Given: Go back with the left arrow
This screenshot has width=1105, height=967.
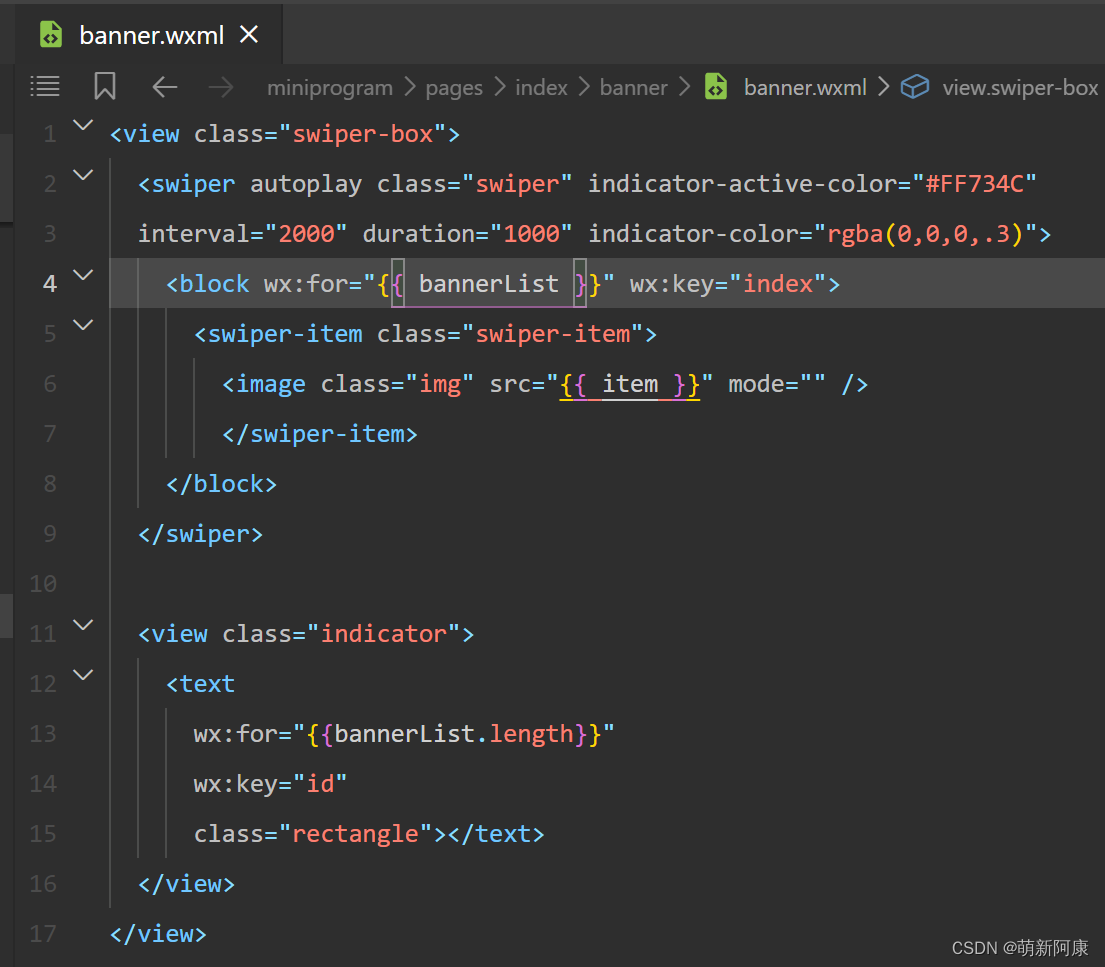Looking at the screenshot, I should (x=164, y=87).
